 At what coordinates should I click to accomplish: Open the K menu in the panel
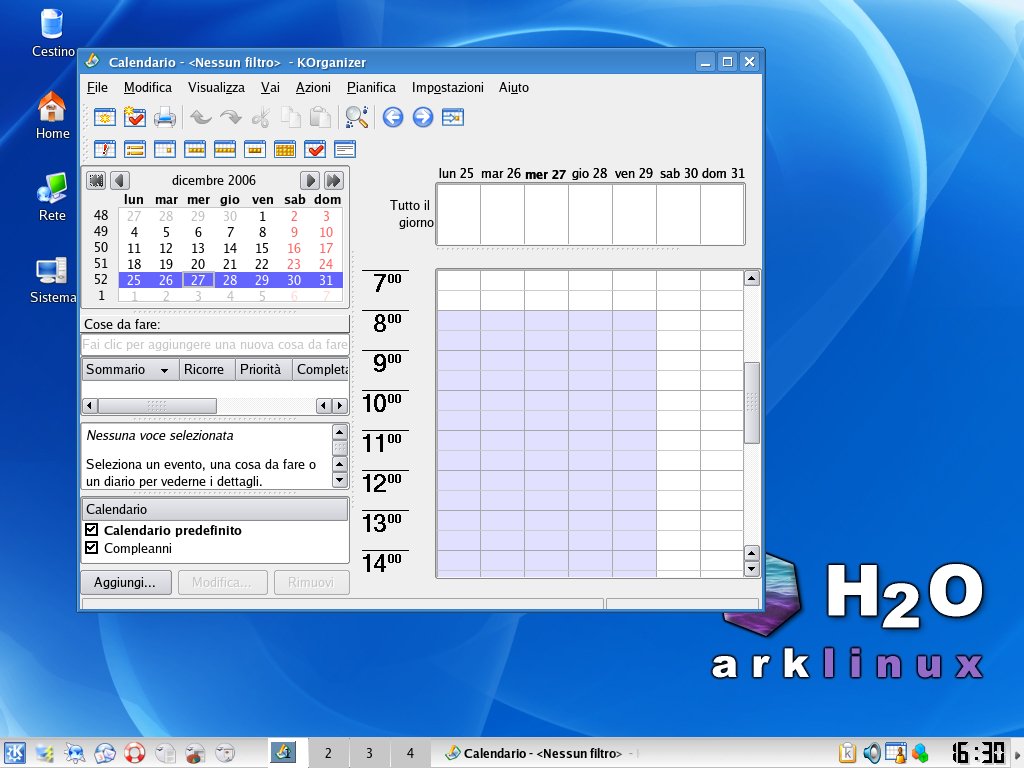click(14, 753)
